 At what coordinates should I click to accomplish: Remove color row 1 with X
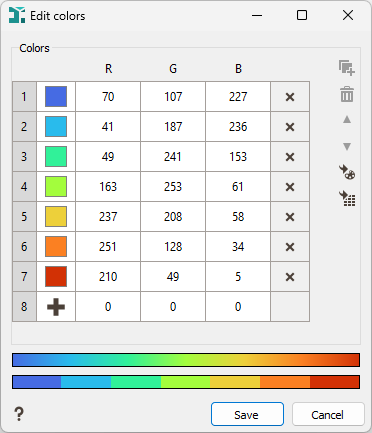coord(290,97)
